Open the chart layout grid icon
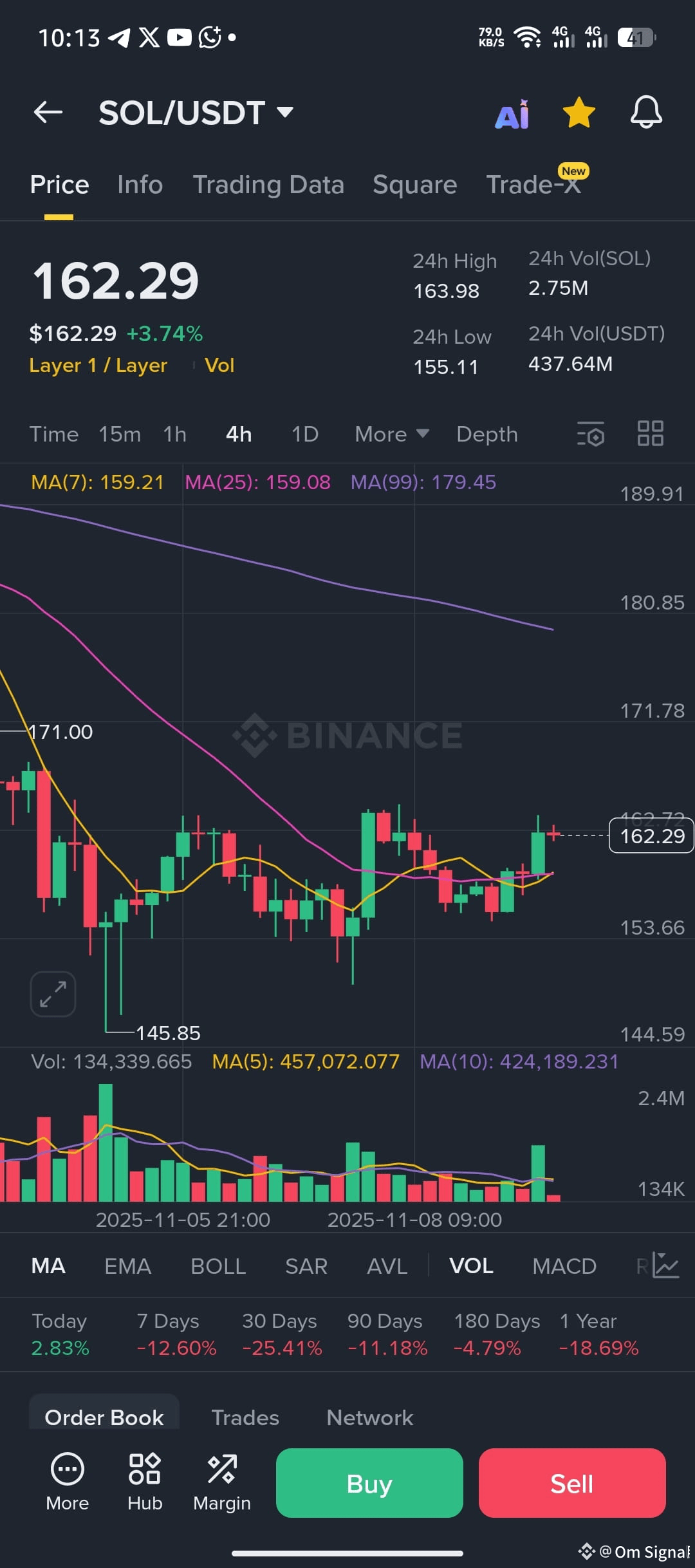The height and width of the screenshot is (1568, 695). pos(650,434)
